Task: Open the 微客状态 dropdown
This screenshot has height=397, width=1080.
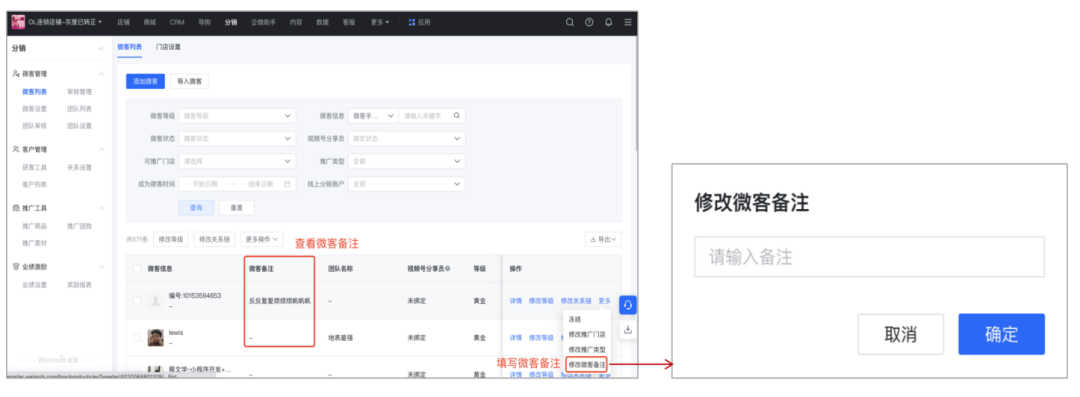Action: point(237,139)
